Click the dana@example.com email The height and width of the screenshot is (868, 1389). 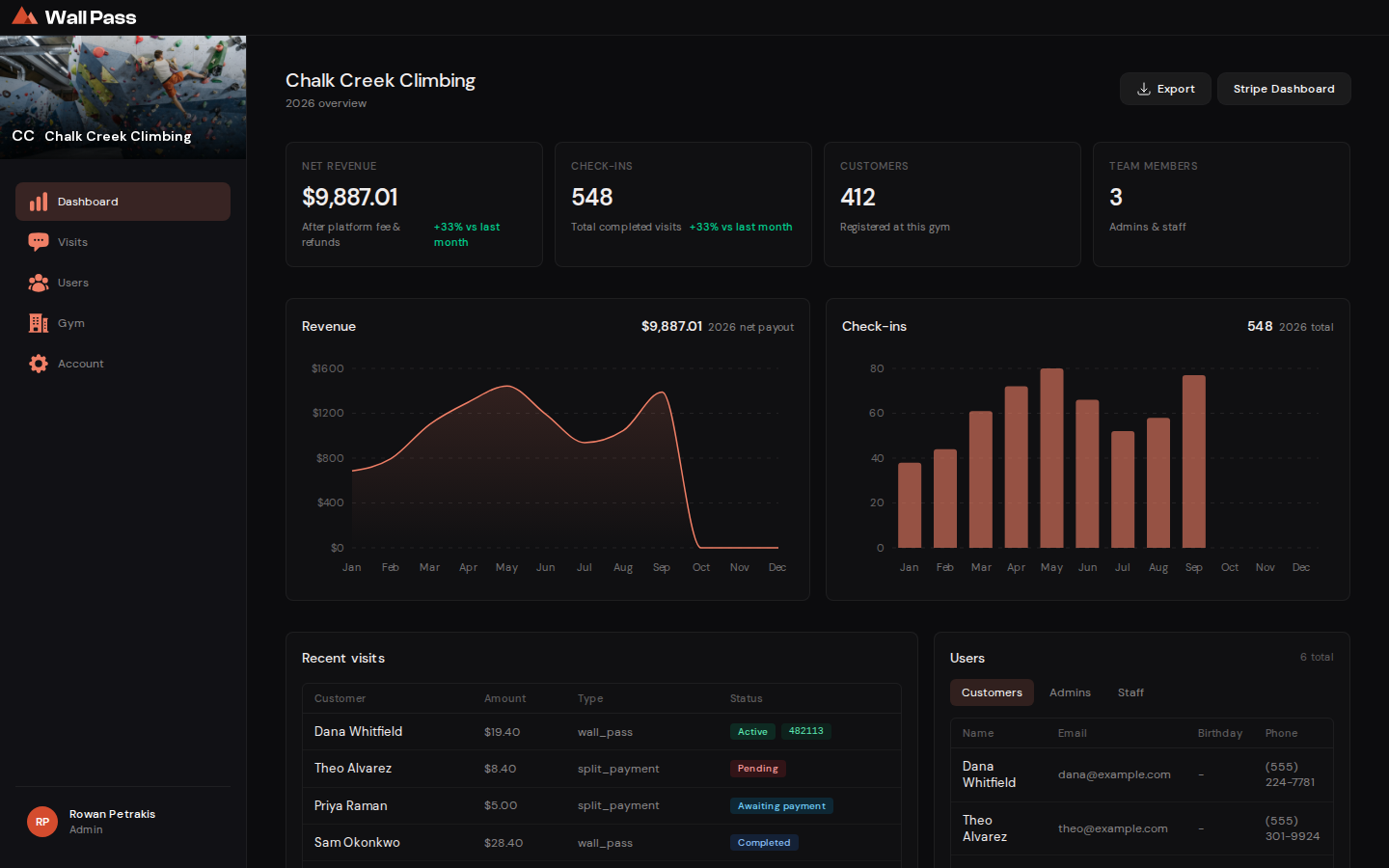click(1114, 774)
